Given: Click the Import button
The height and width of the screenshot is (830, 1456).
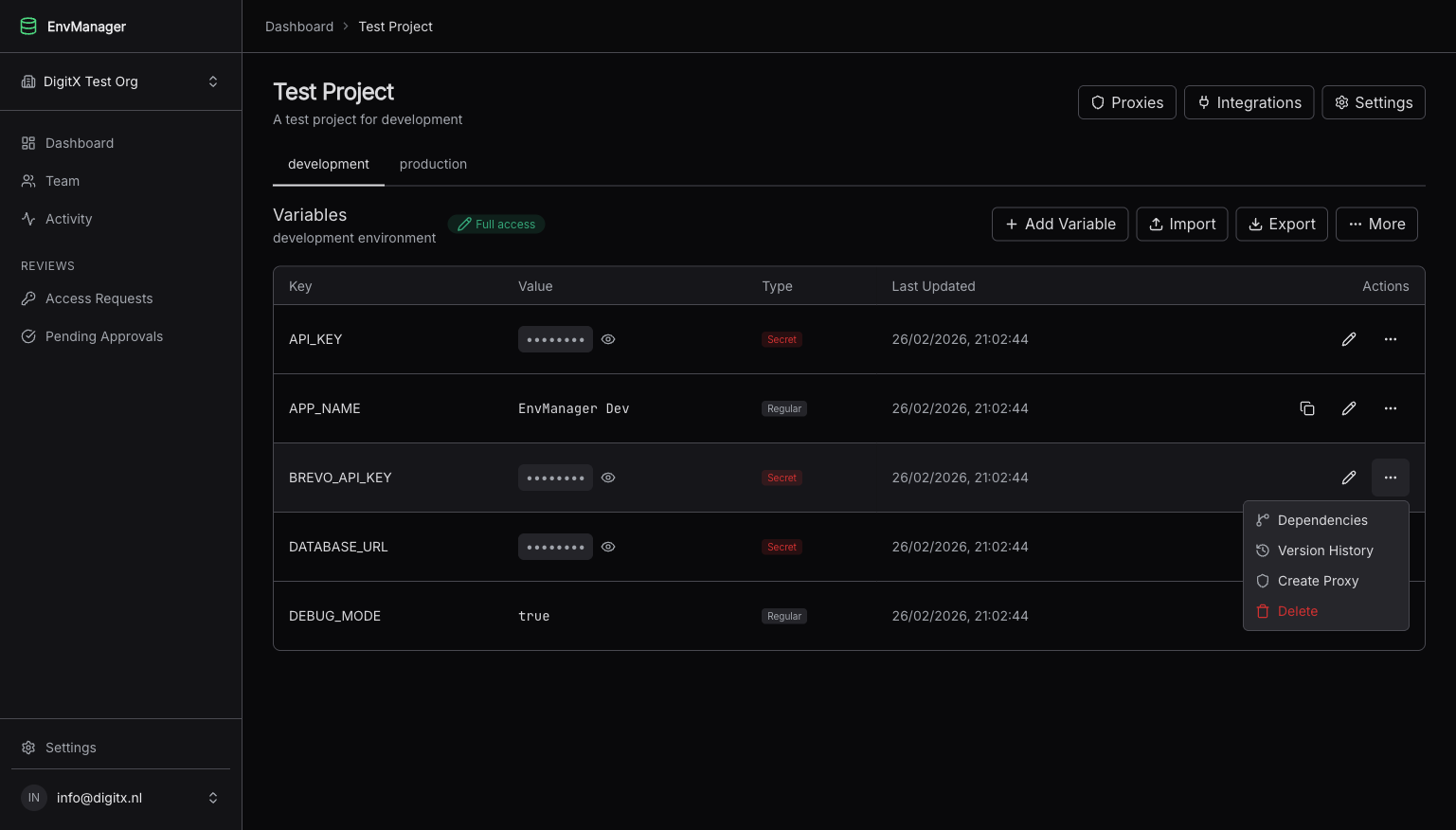Looking at the screenshot, I should click(1182, 224).
